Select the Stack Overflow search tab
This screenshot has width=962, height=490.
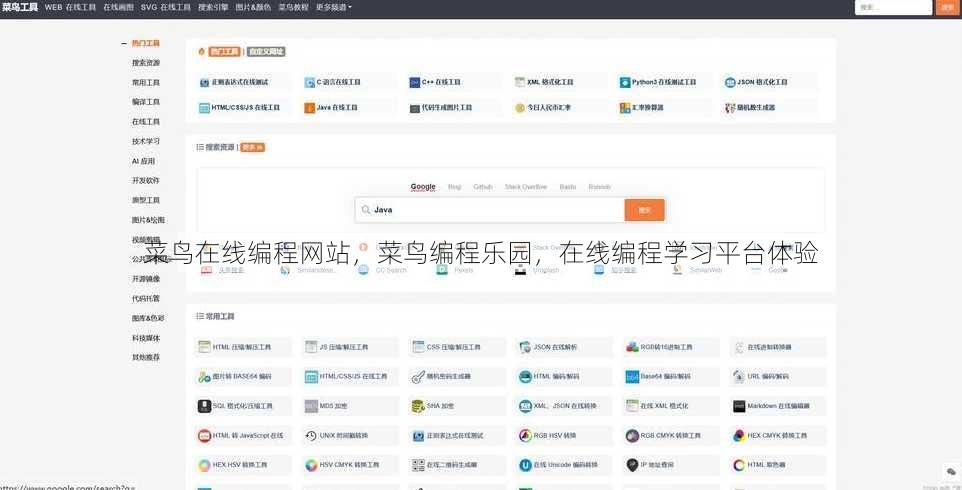[x=526, y=187]
